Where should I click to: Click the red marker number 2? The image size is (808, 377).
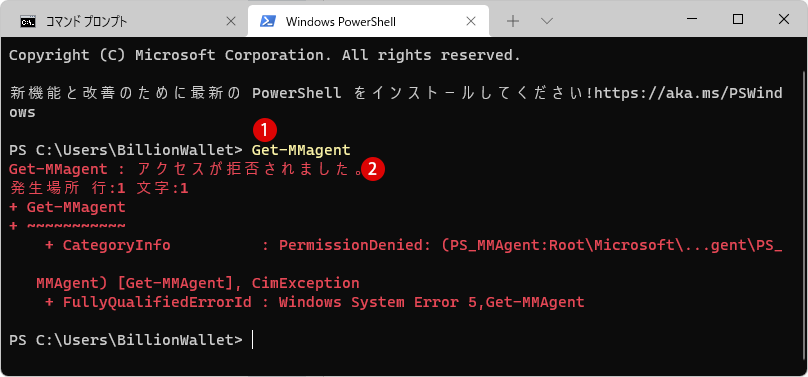click(373, 170)
